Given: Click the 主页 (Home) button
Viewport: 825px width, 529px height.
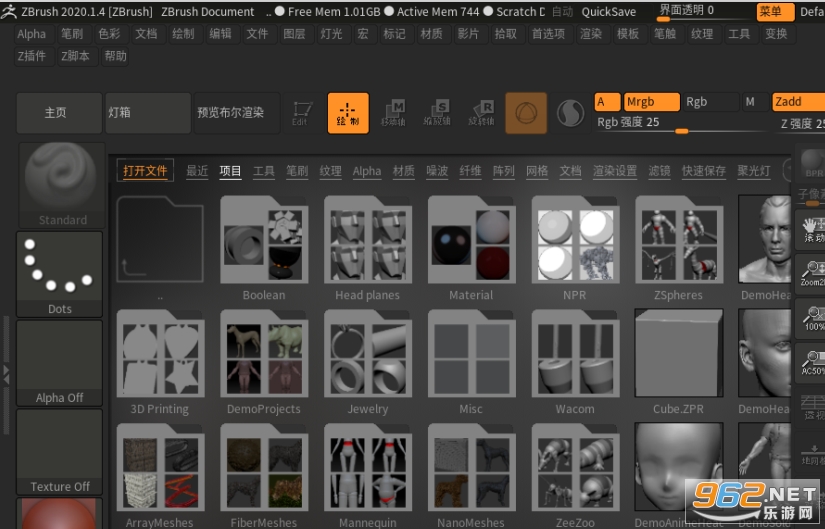Looking at the screenshot, I should coord(59,113).
